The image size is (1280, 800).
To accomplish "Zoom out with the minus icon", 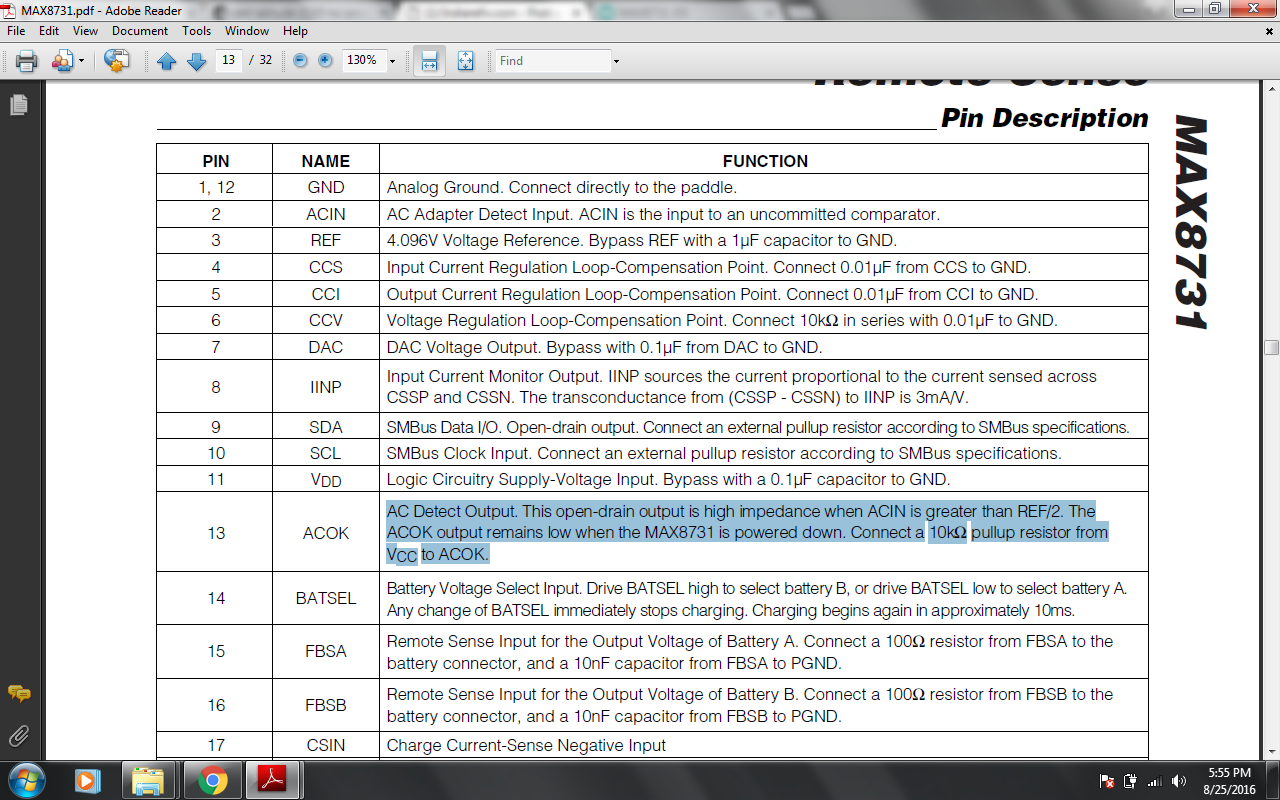I will 300,61.
